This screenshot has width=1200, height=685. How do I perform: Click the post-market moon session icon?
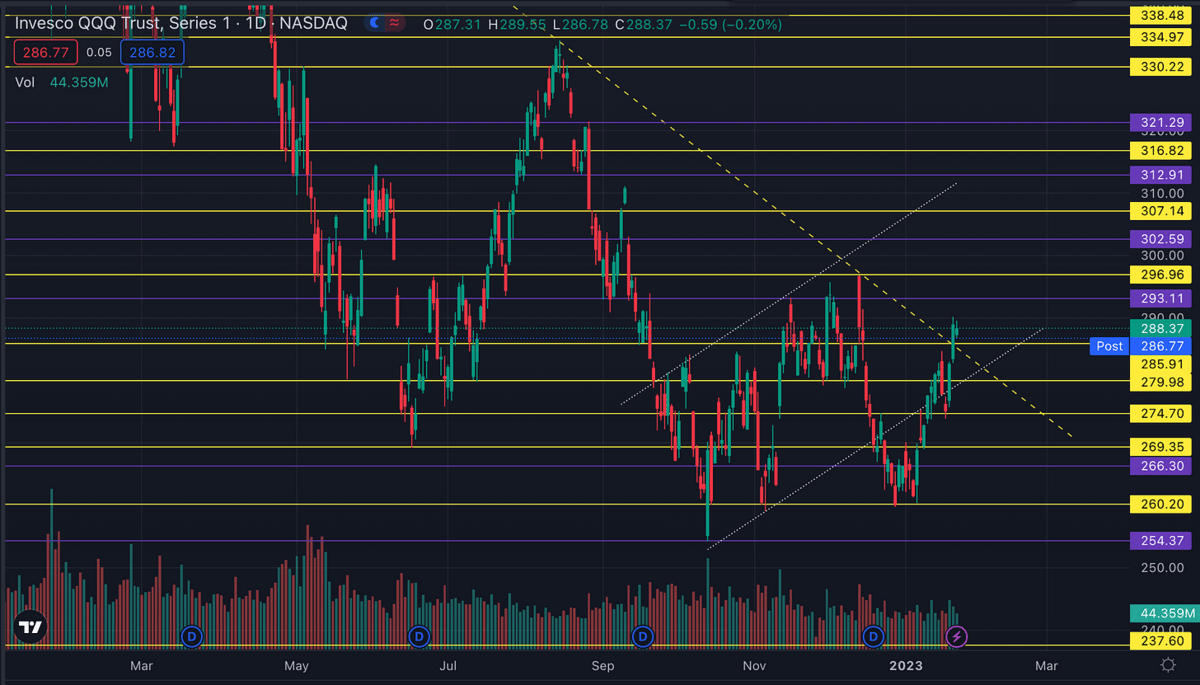374,22
